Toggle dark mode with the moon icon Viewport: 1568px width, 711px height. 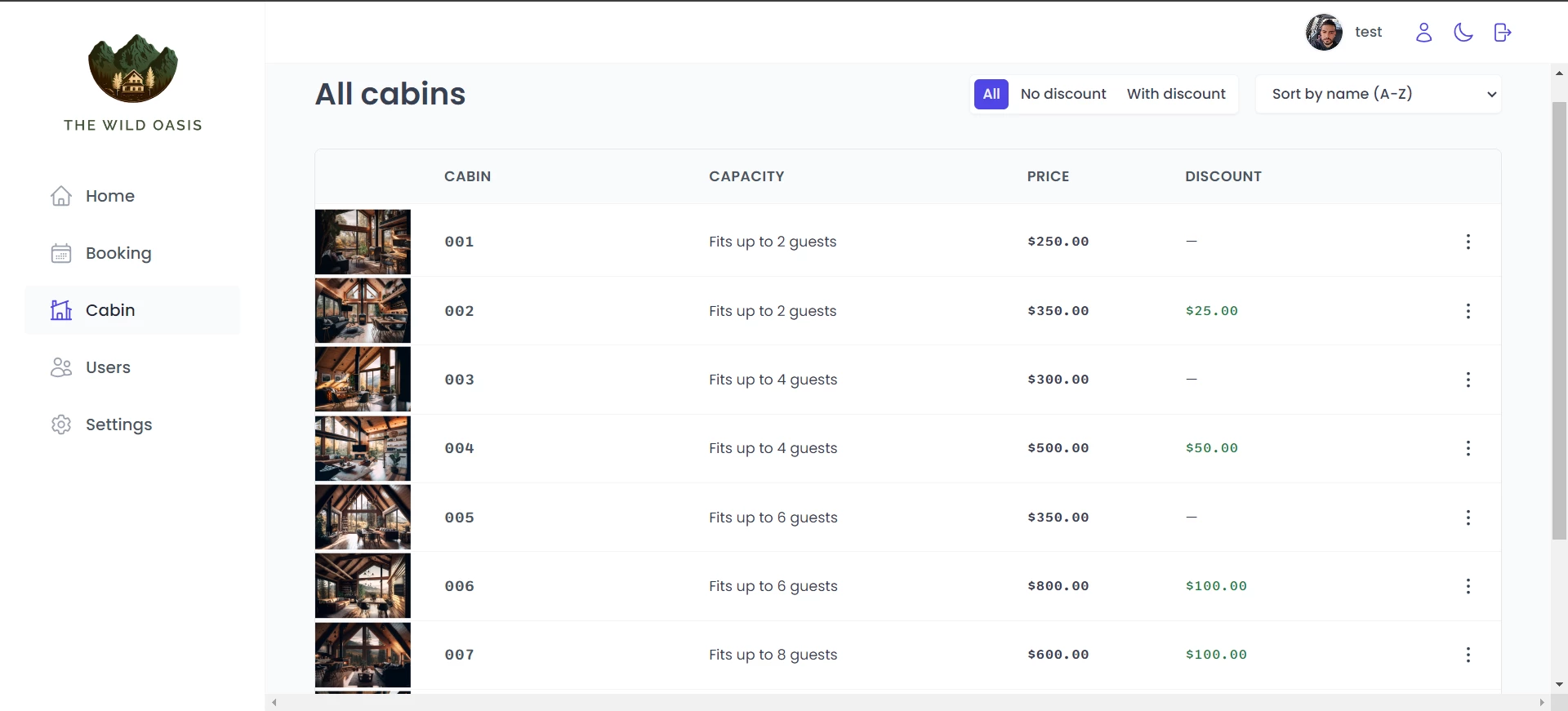pos(1463,32)
